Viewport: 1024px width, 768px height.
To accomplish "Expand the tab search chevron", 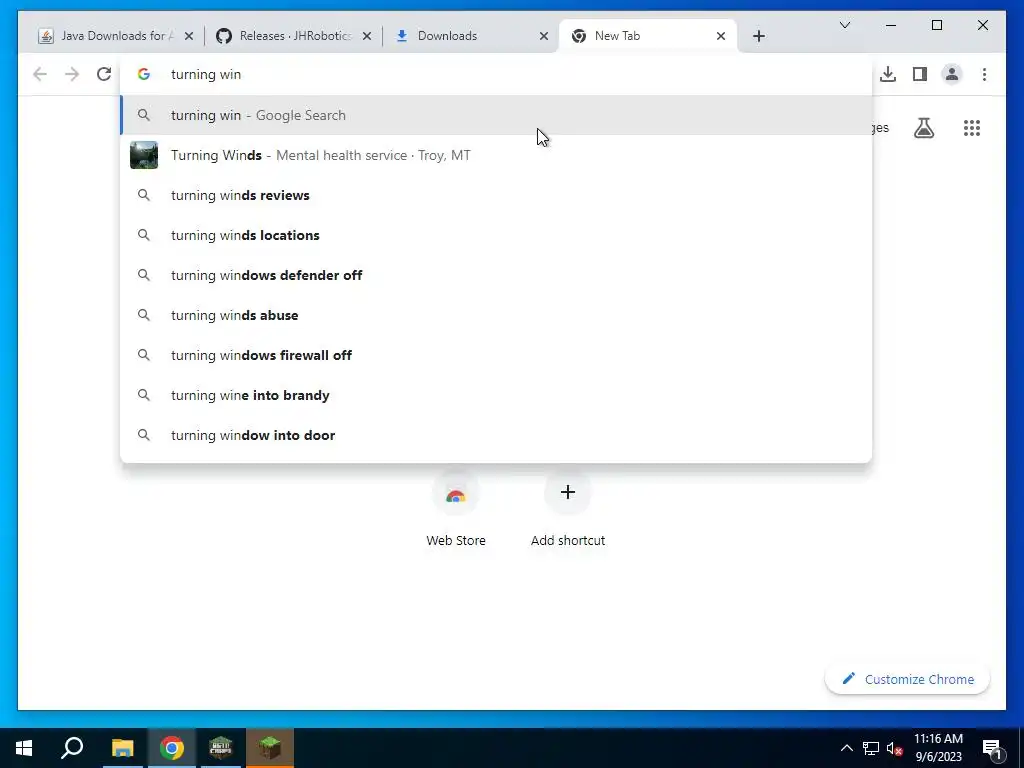I will (844, 25).
